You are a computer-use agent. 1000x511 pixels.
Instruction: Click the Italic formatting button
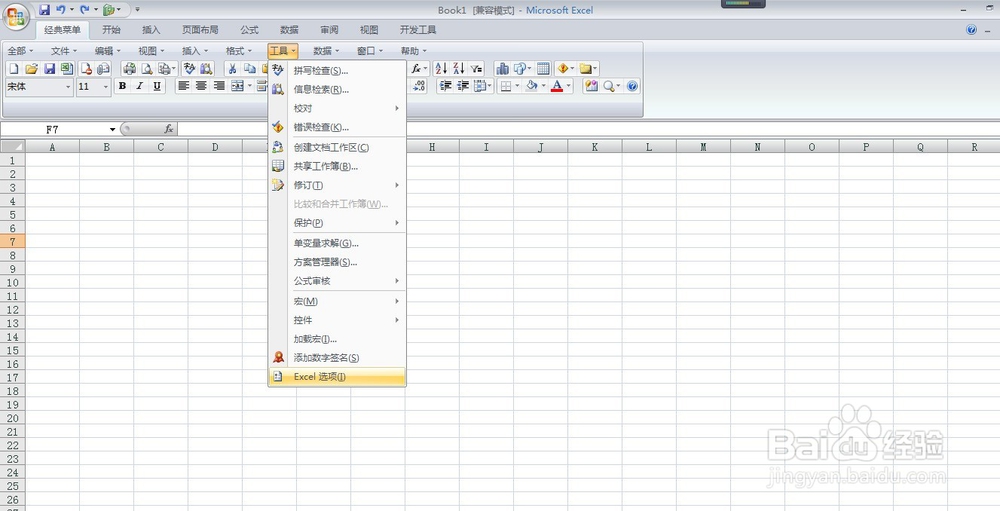pyautogui.click(x=140, y=86)
